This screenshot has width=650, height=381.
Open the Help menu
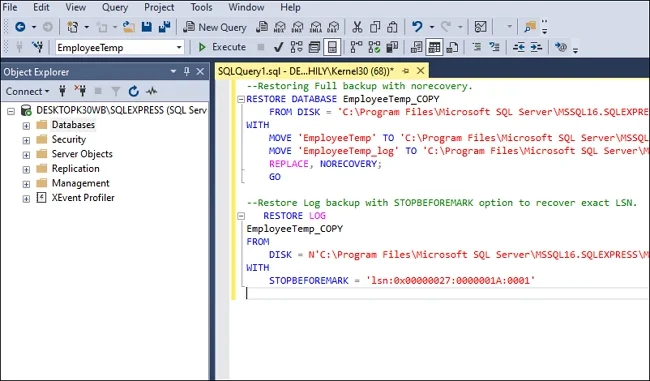pos(290,7)
